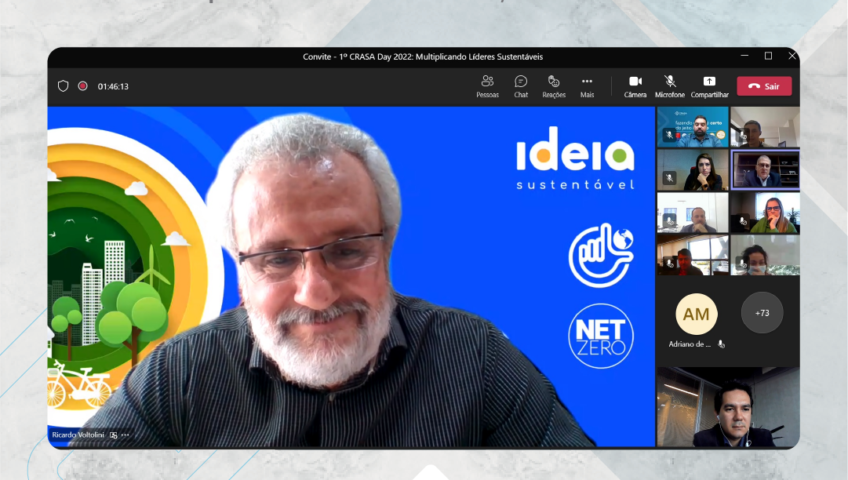Select the self-view video of man in suit
This screenshot has height=480, width=848.
(728, 407)
